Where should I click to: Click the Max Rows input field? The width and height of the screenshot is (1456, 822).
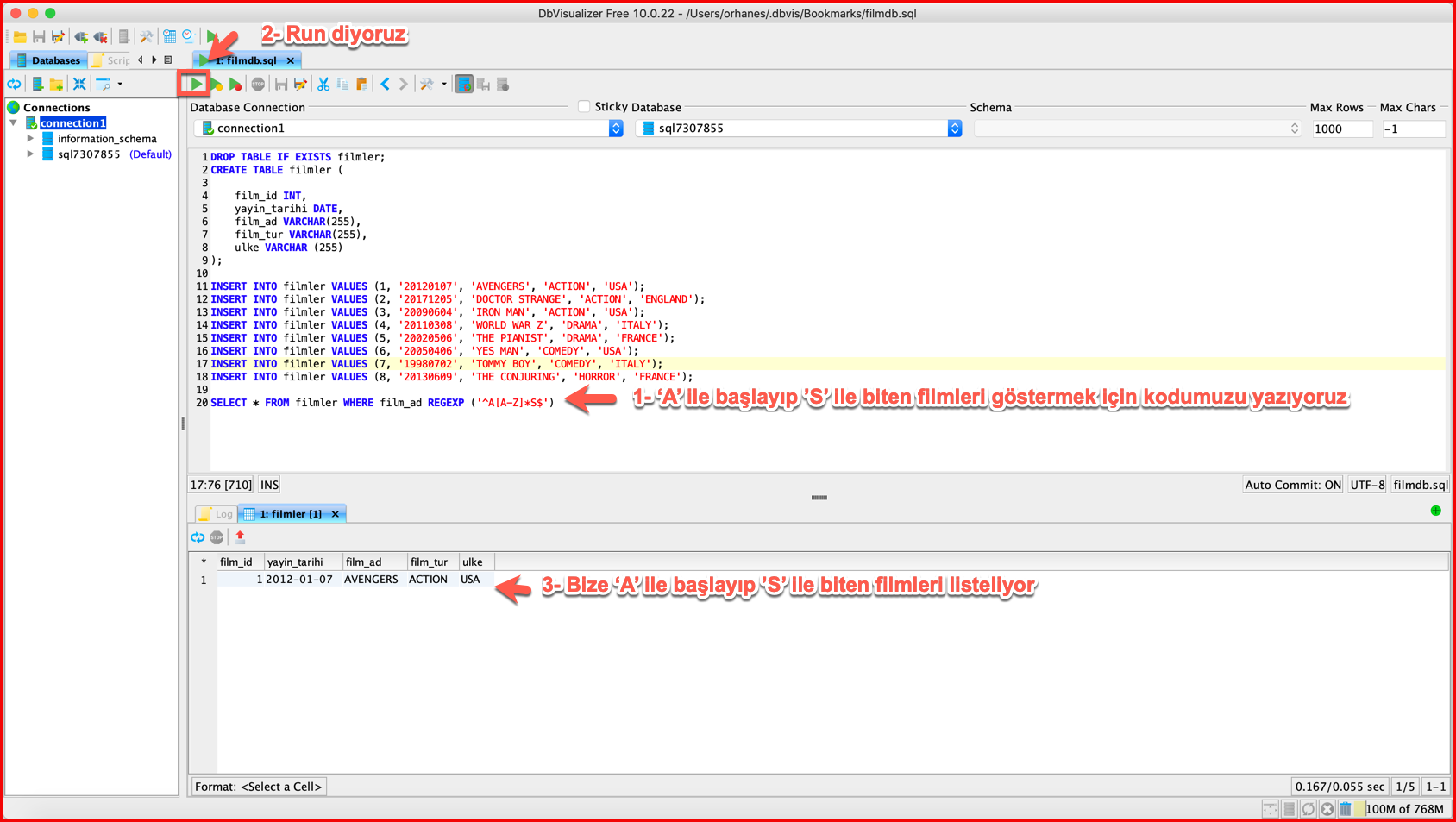coord(1341,129)
